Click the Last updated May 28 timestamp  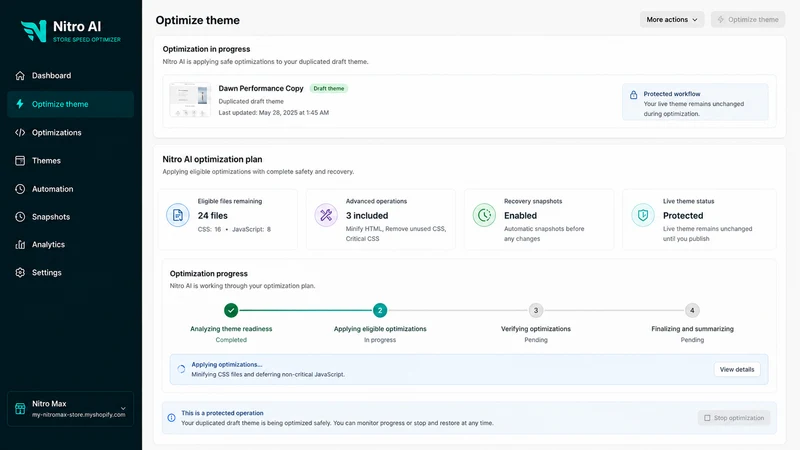point(273,113)
